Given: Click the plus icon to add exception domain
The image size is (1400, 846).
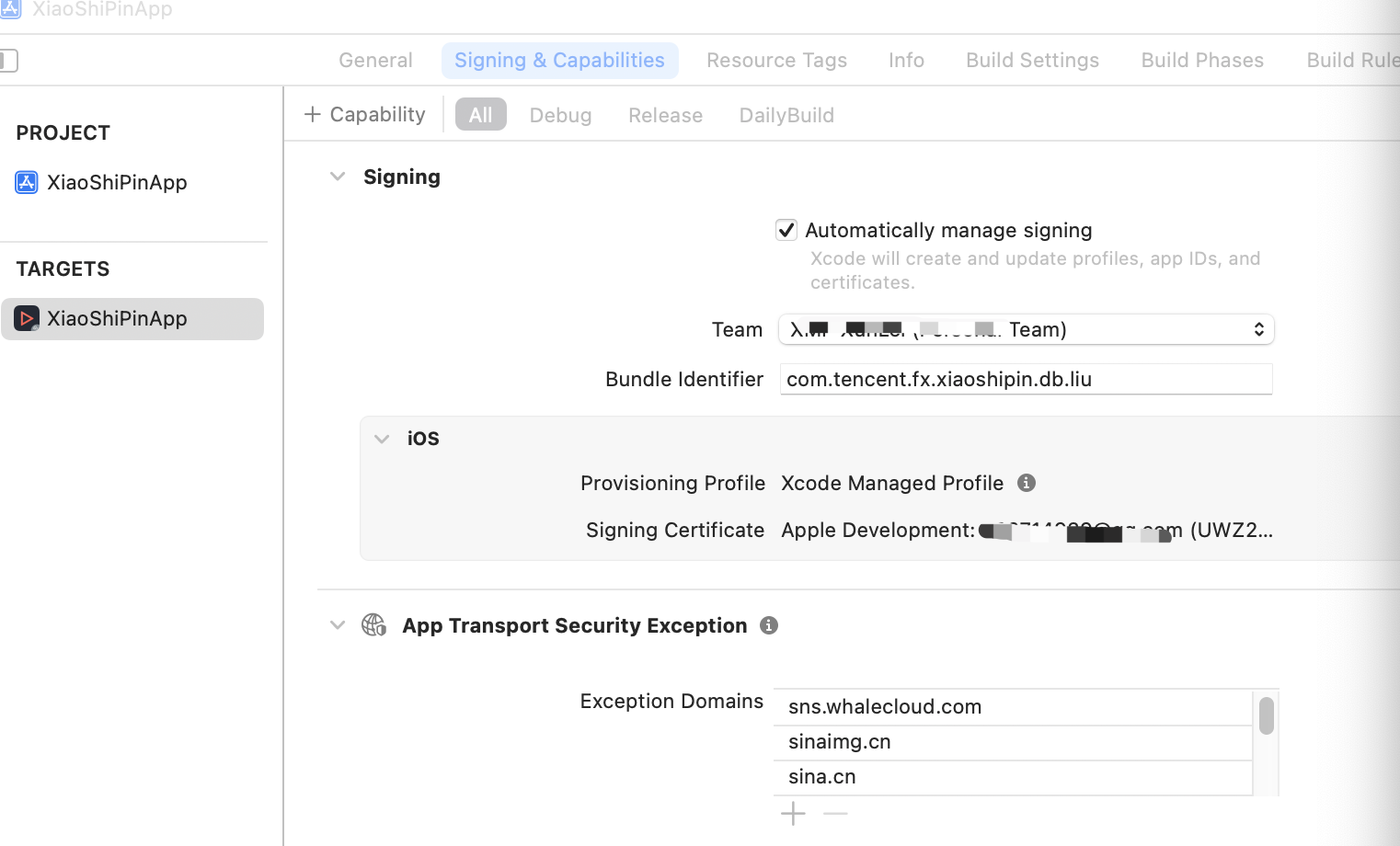Looking at the screenshot, I should pyautogui.click(x=793, y=814).
